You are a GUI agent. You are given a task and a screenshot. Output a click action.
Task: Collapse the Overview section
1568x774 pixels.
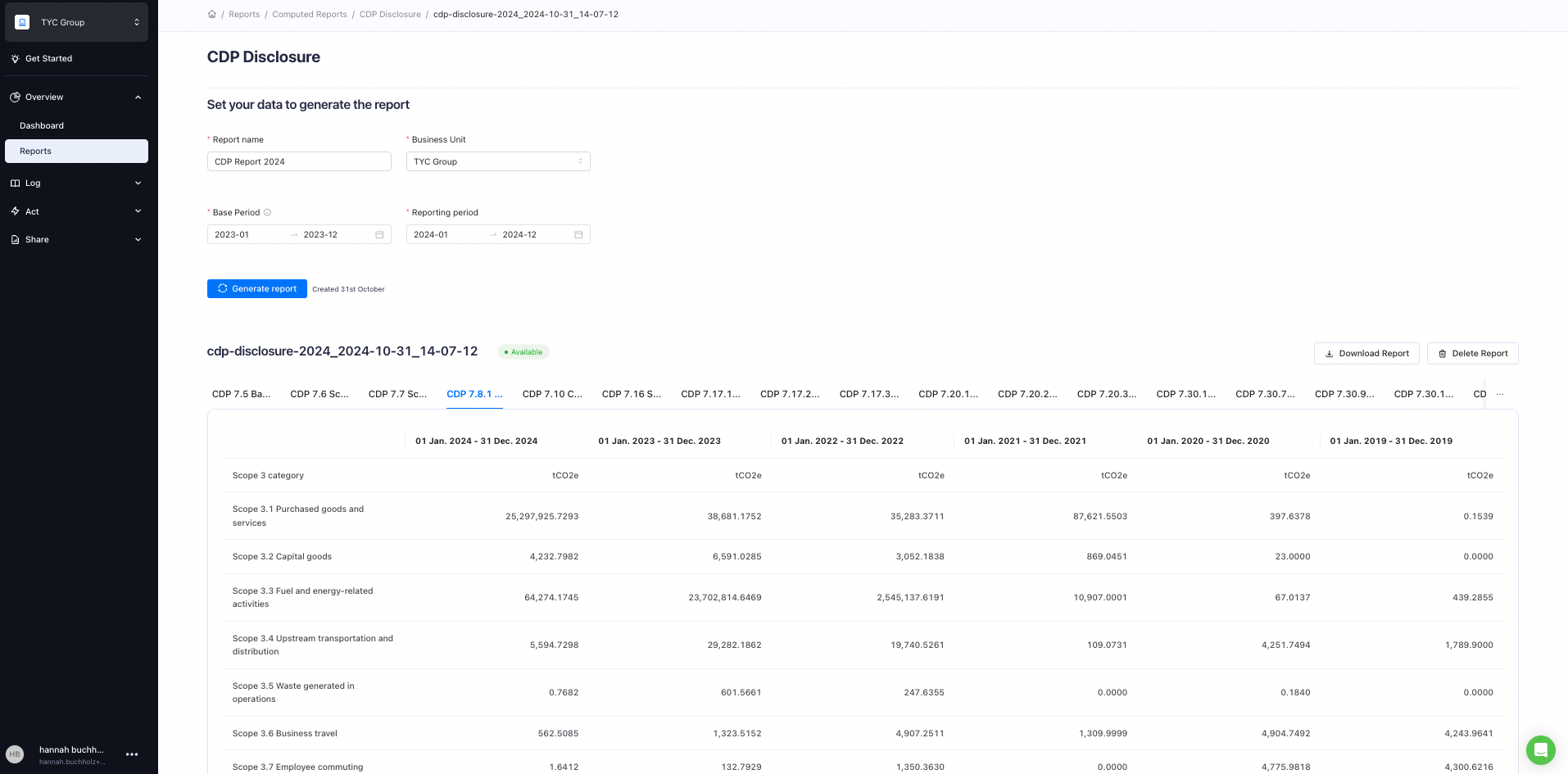[x=138, y=97]
